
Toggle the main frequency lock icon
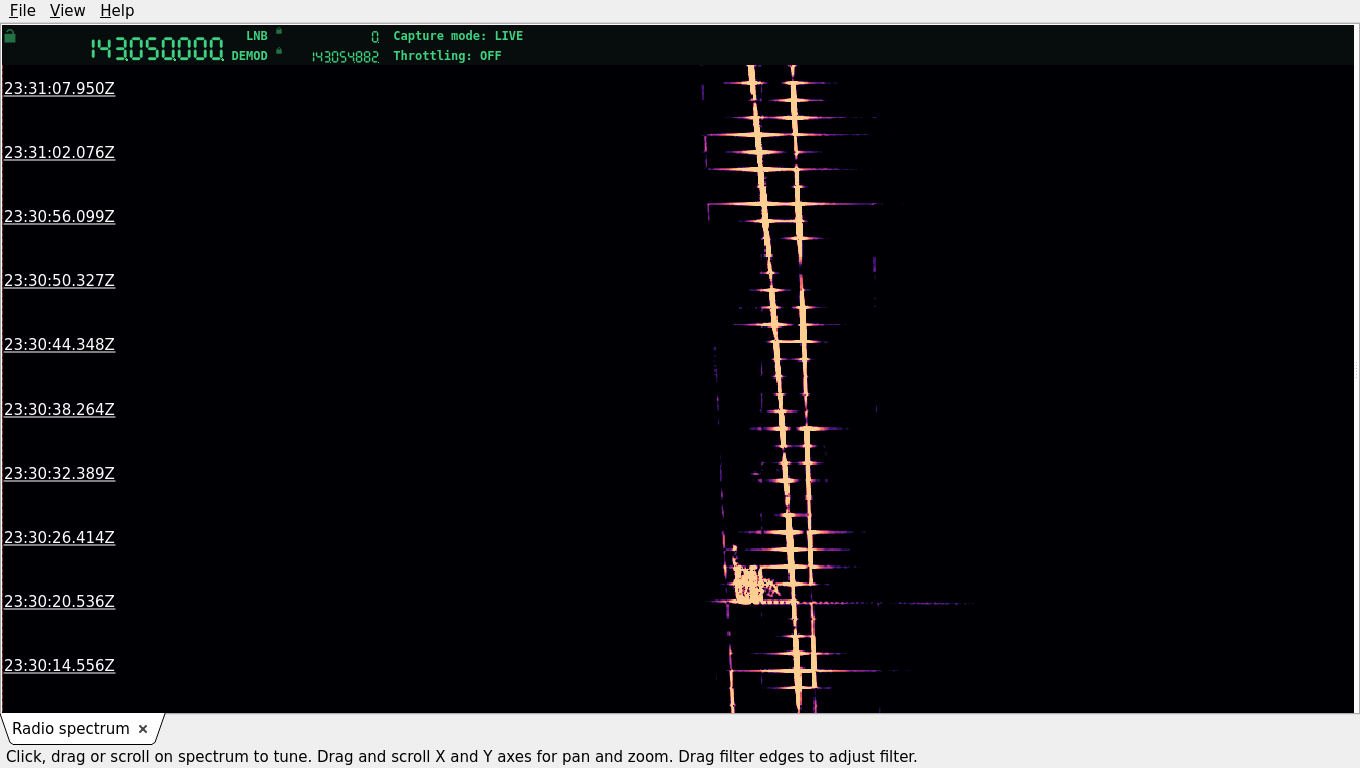click(x=10, y=36)
